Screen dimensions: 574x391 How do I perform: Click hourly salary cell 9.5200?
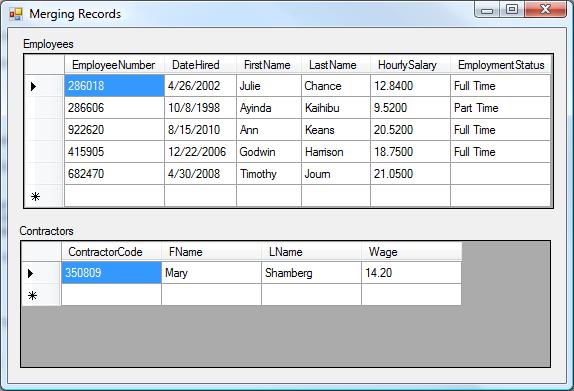[410, 108]
